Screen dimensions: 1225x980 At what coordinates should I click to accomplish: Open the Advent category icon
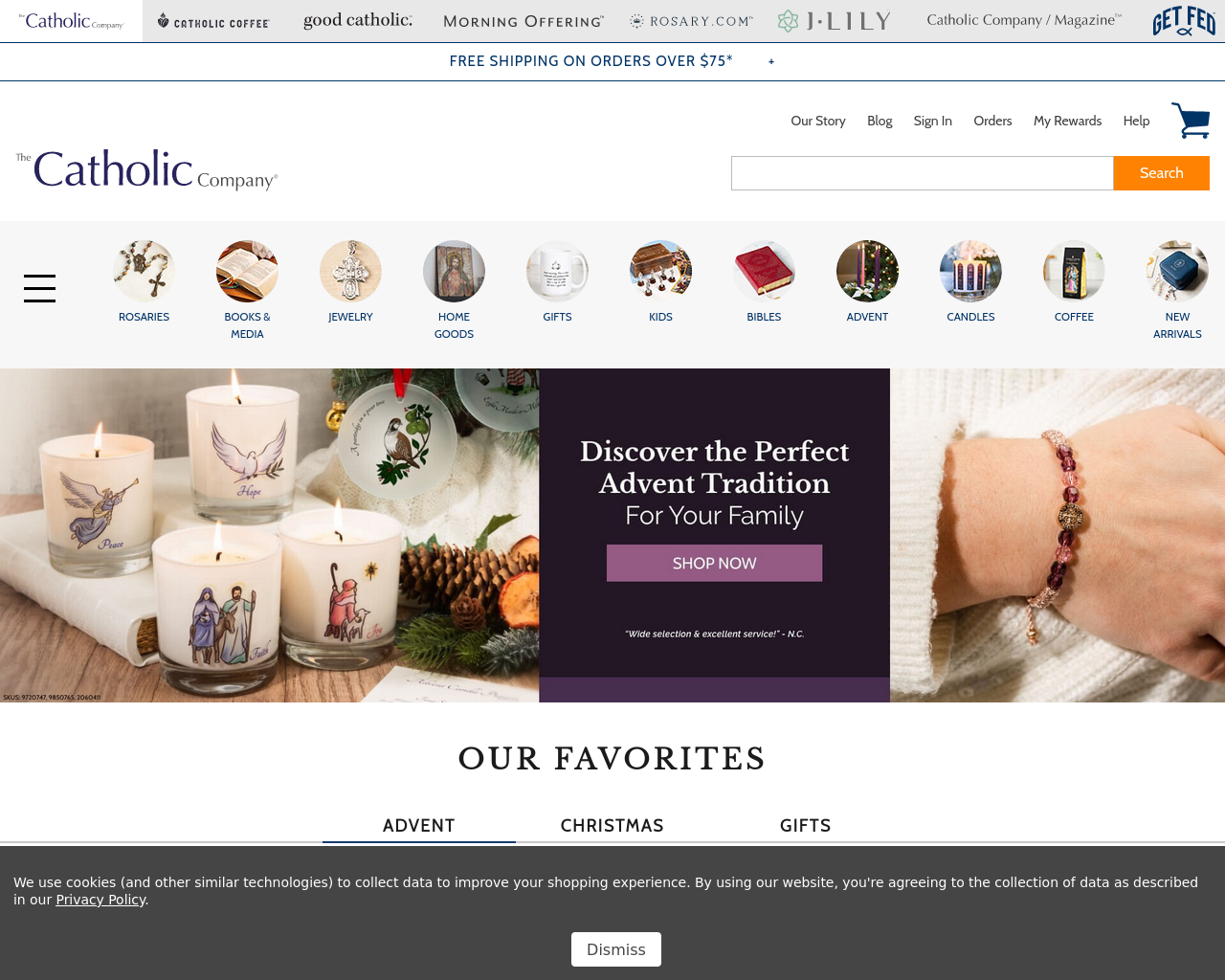[867, 271]
